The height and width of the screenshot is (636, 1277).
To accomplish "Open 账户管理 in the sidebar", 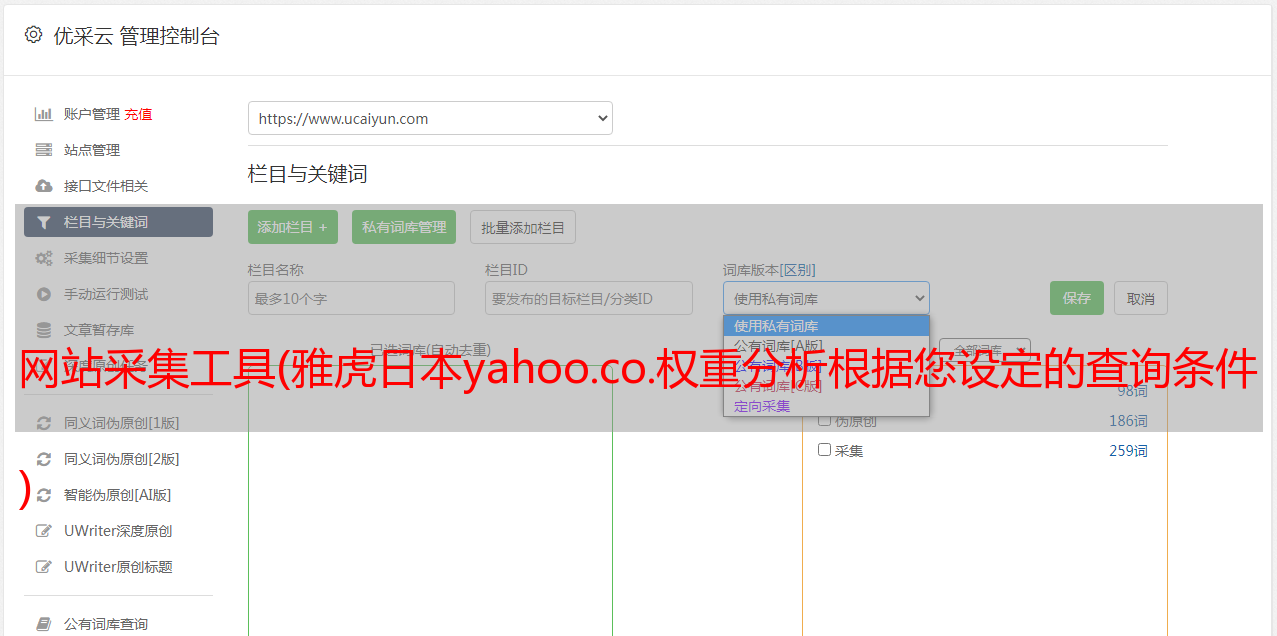I will pyautogui.click(x=92, y=114).
